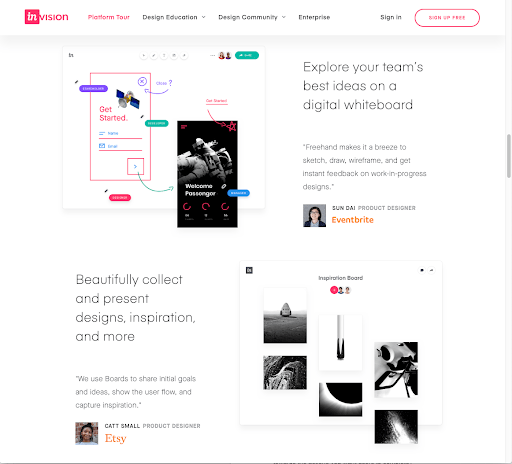512x464 pixels.
Task: Expand the Design Community dropdown
Action: click(x=252, y=17)
